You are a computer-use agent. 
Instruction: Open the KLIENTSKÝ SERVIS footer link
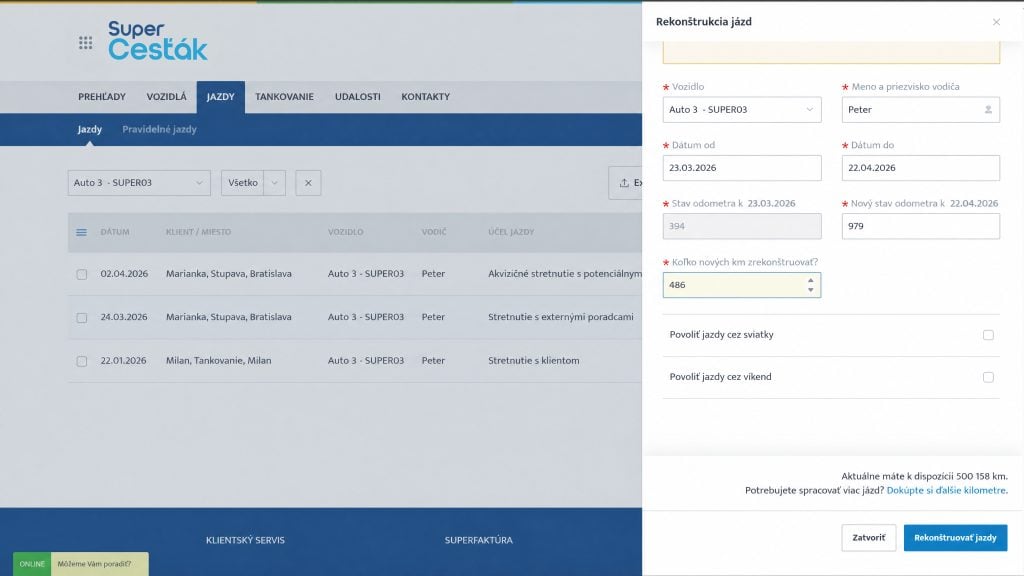[x=246, y=540]
